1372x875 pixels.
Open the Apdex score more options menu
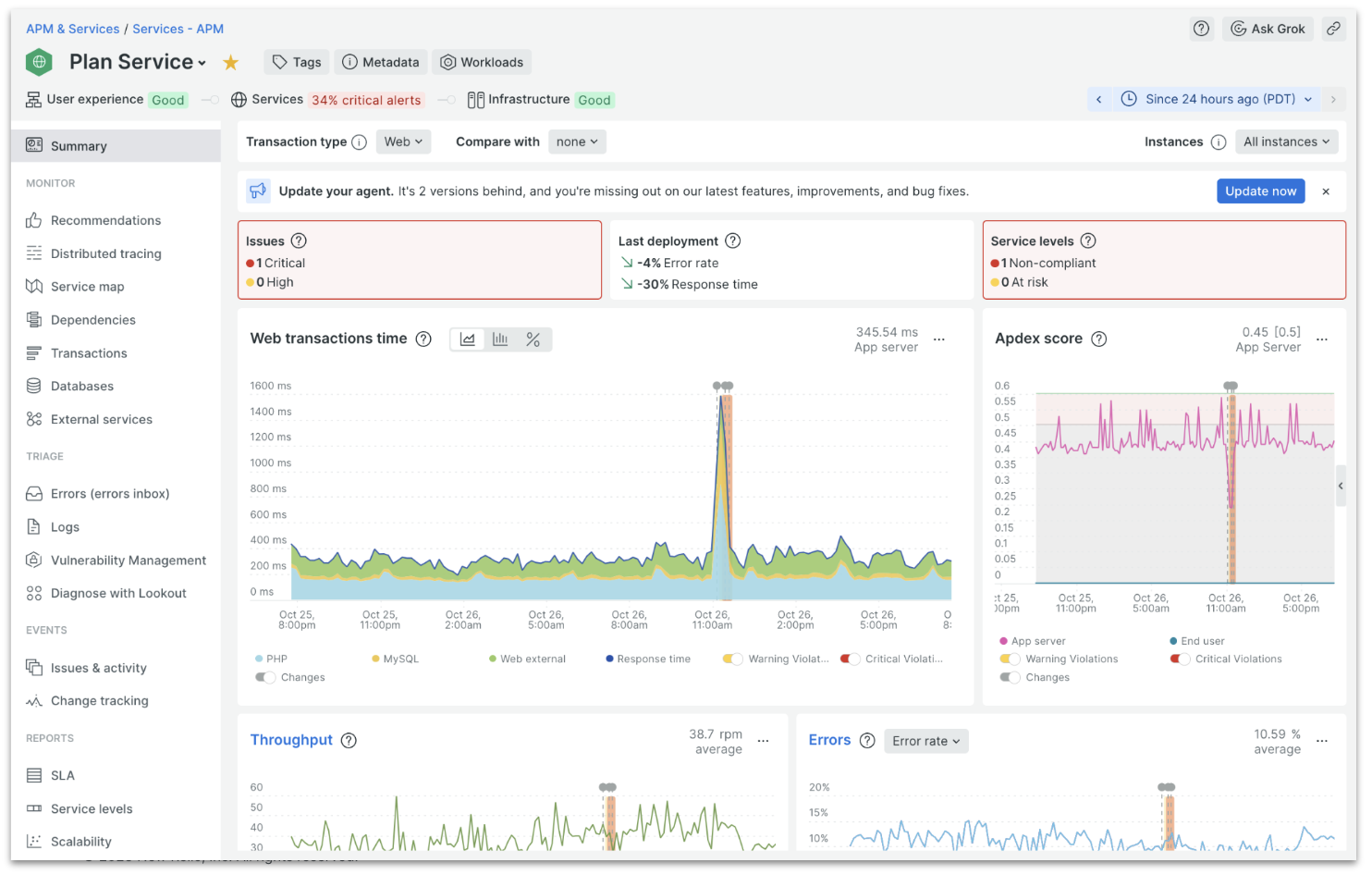click(1322, 339)
